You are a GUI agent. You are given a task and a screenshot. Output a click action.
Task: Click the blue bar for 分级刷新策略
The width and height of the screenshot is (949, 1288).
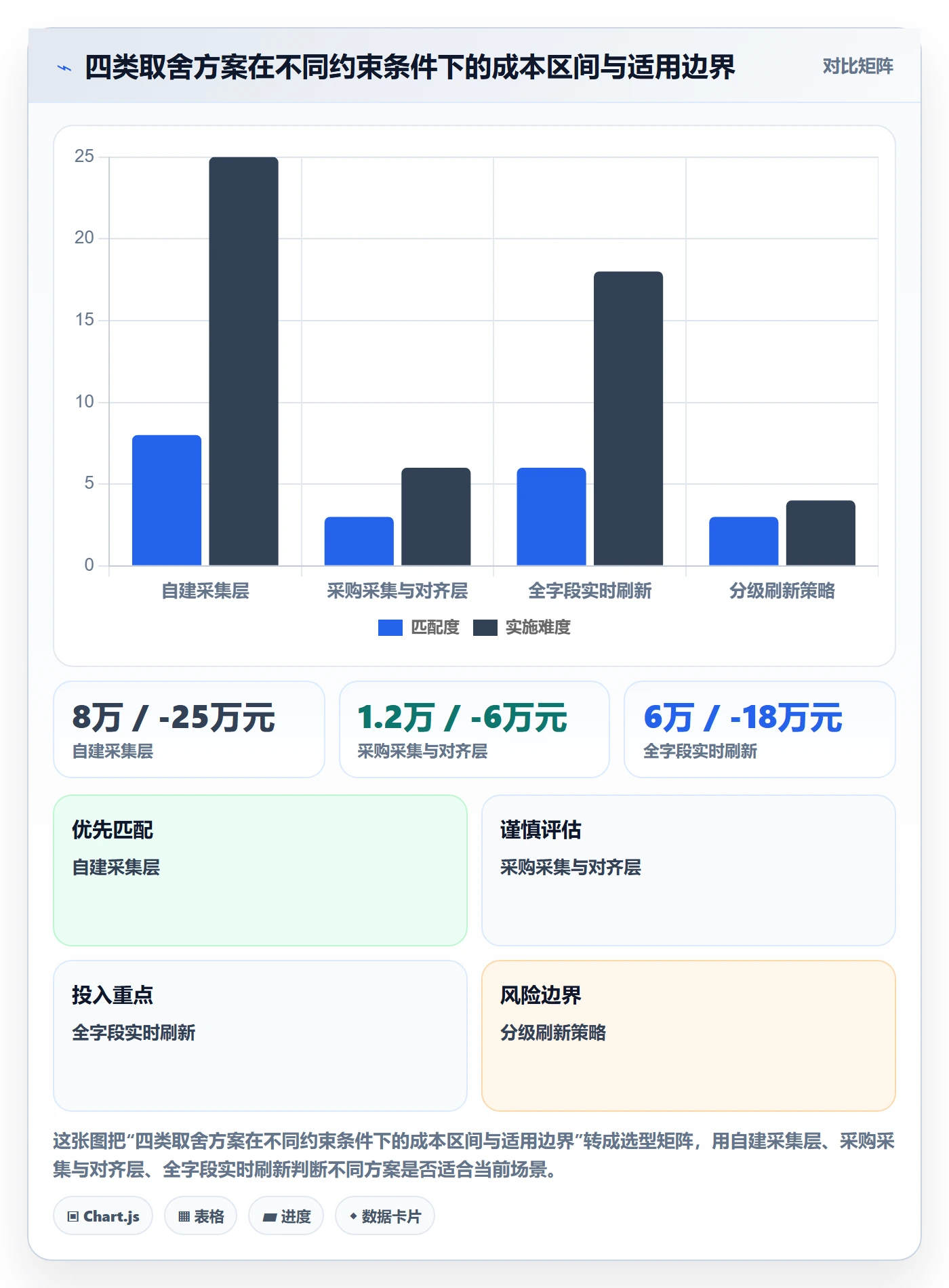click(x=744, y=541)
